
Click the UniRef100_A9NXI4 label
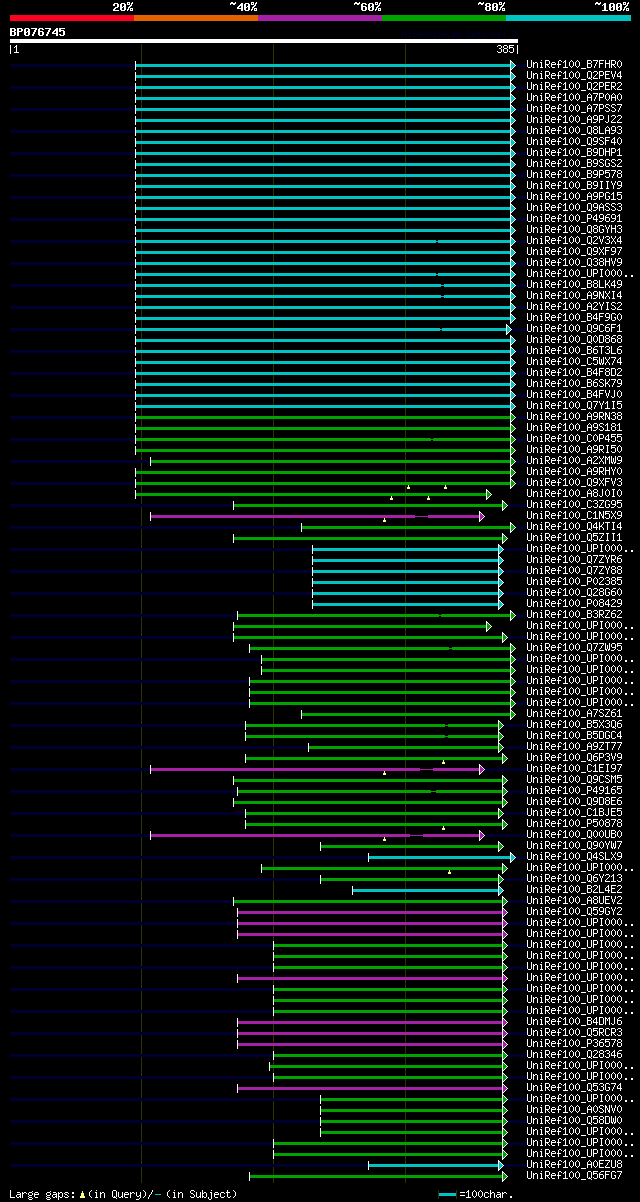click(x=574, y=295)
